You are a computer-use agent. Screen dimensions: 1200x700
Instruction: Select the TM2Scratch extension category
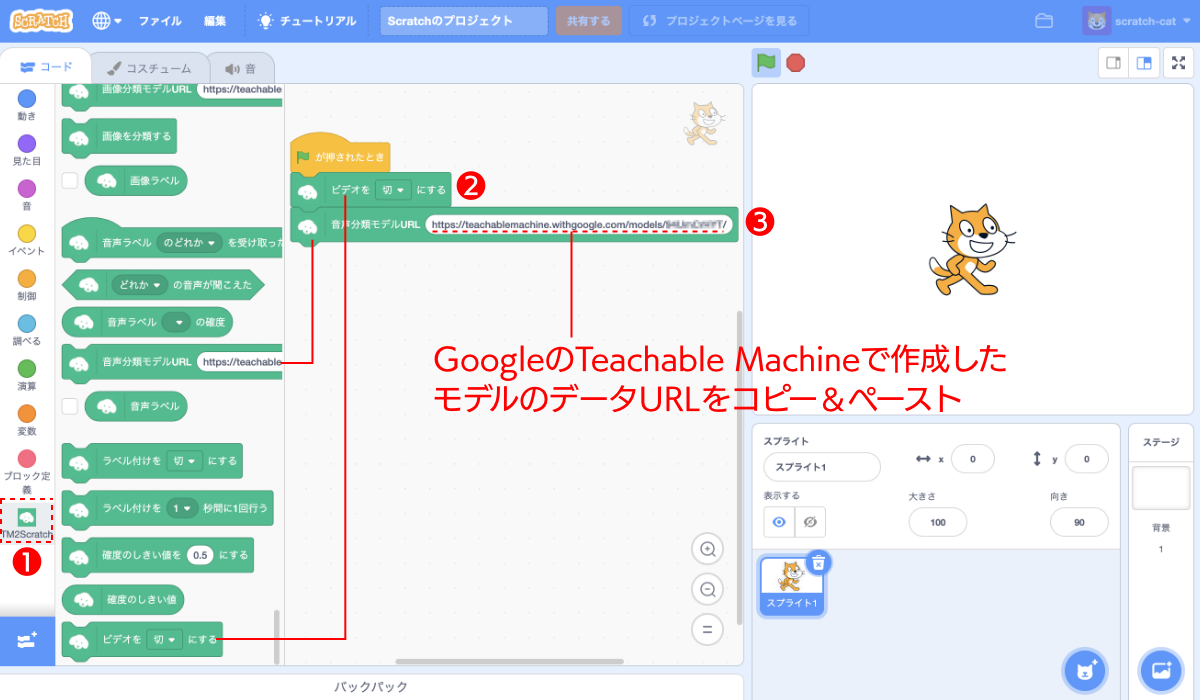26,518
